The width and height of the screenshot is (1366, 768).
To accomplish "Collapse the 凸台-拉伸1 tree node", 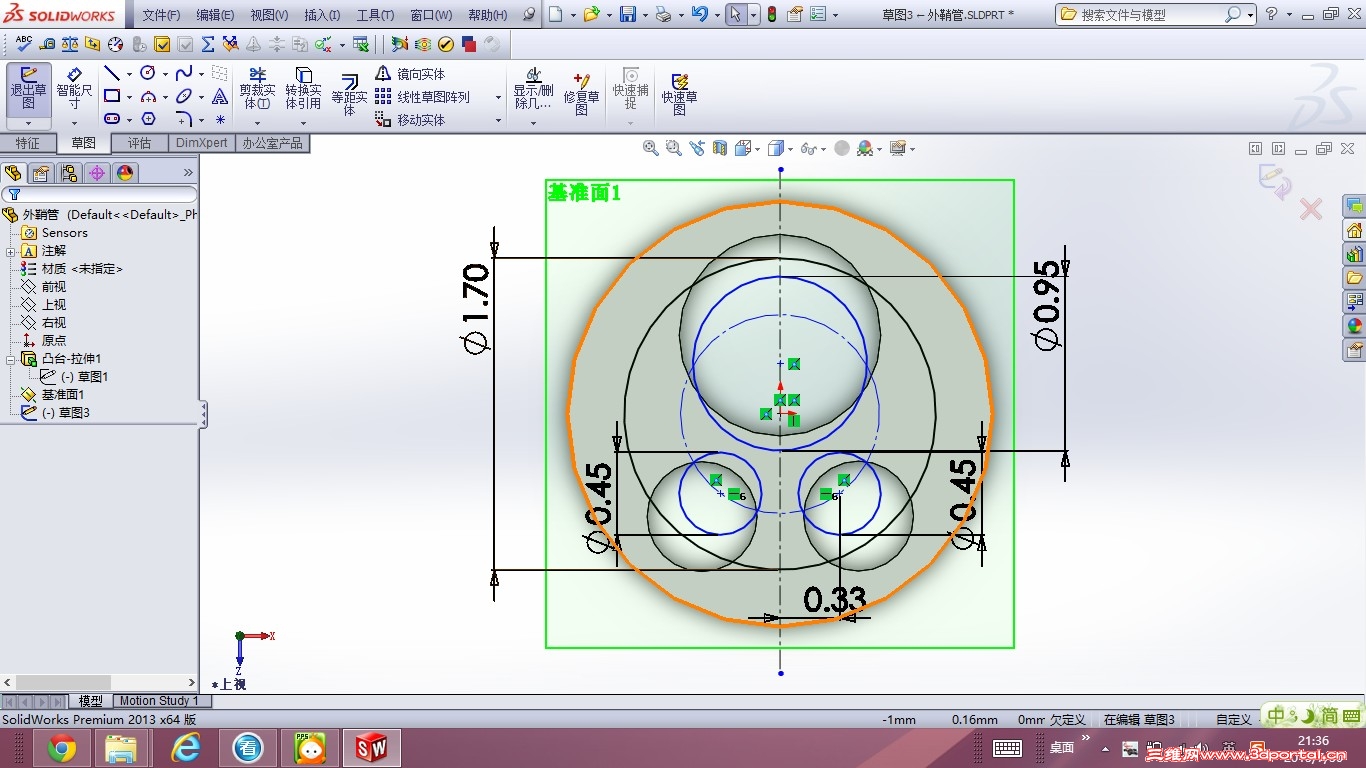I will tap(11, 359).
